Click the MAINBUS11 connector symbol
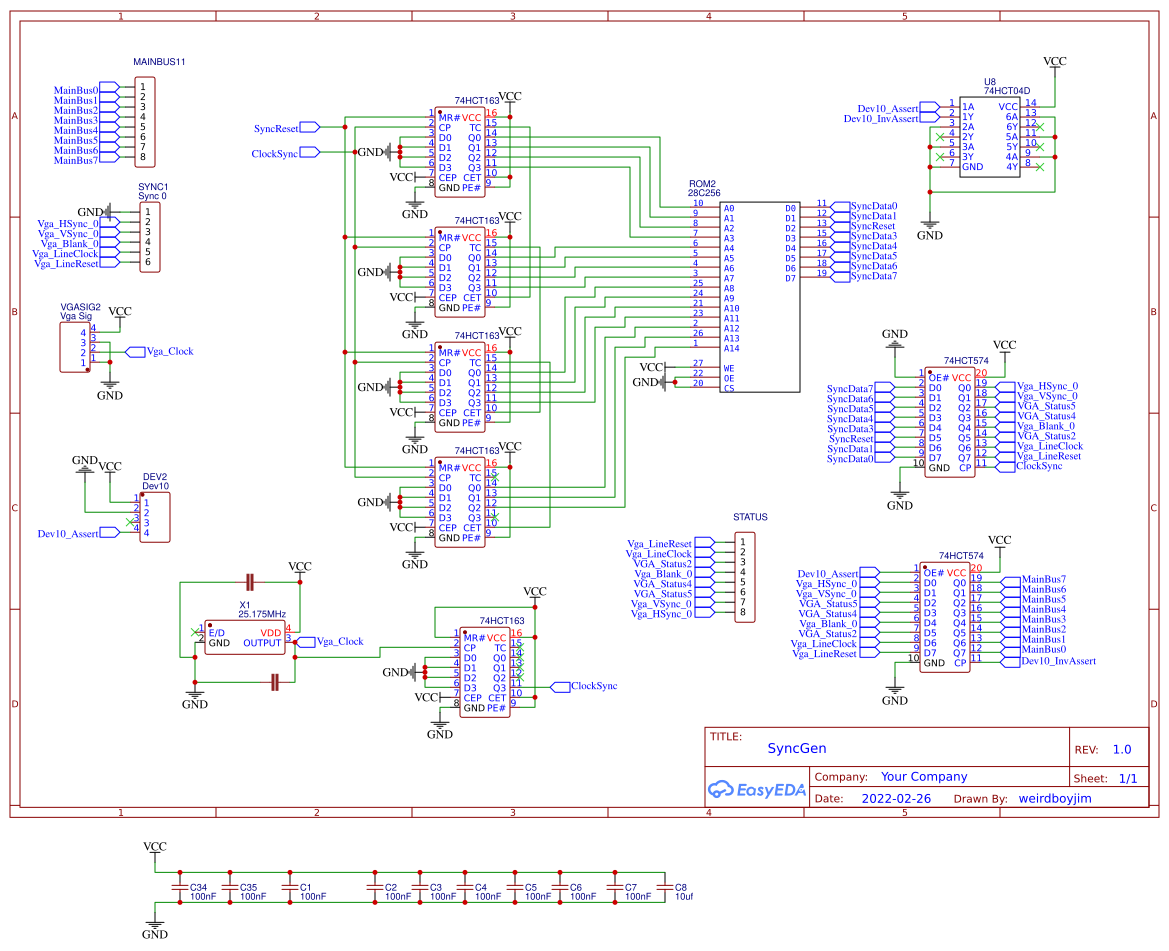The image size is (1169, 951). coord(145,122)
